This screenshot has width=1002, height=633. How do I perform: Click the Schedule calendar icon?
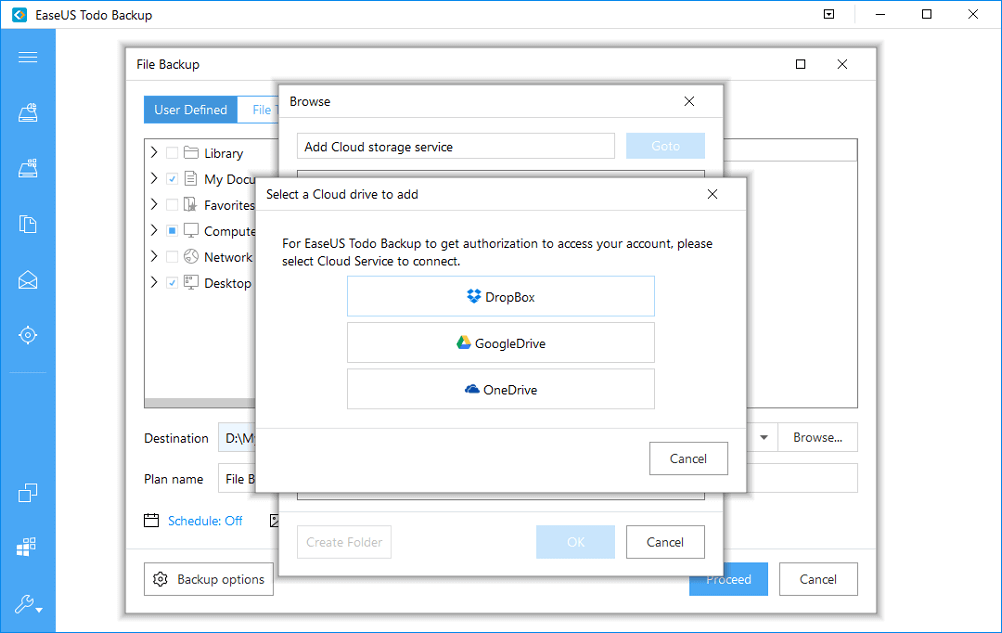(151, 521)
